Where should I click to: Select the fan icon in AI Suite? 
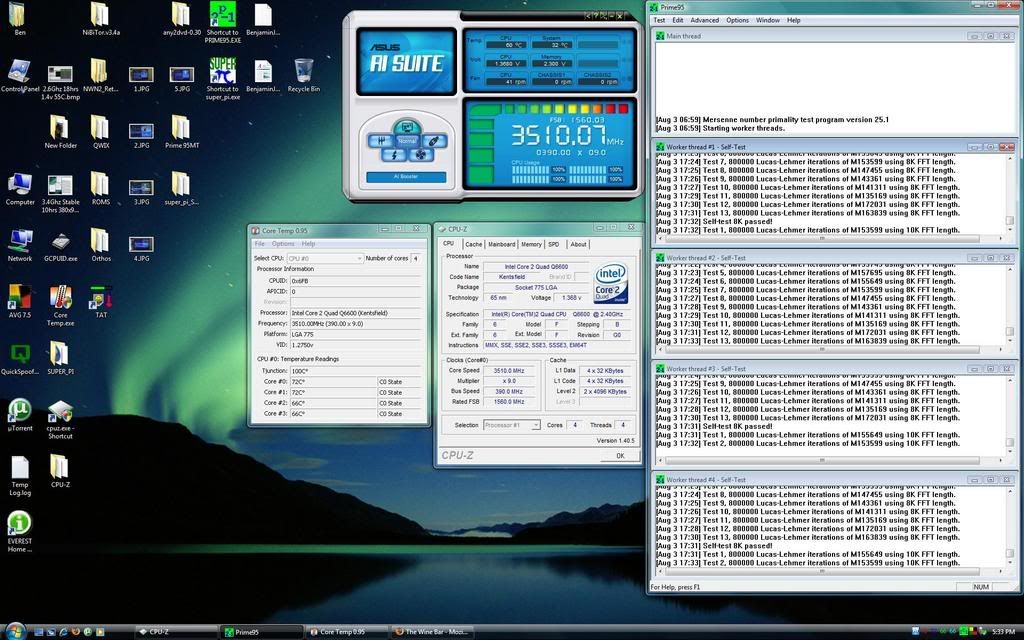click(419, 155)
